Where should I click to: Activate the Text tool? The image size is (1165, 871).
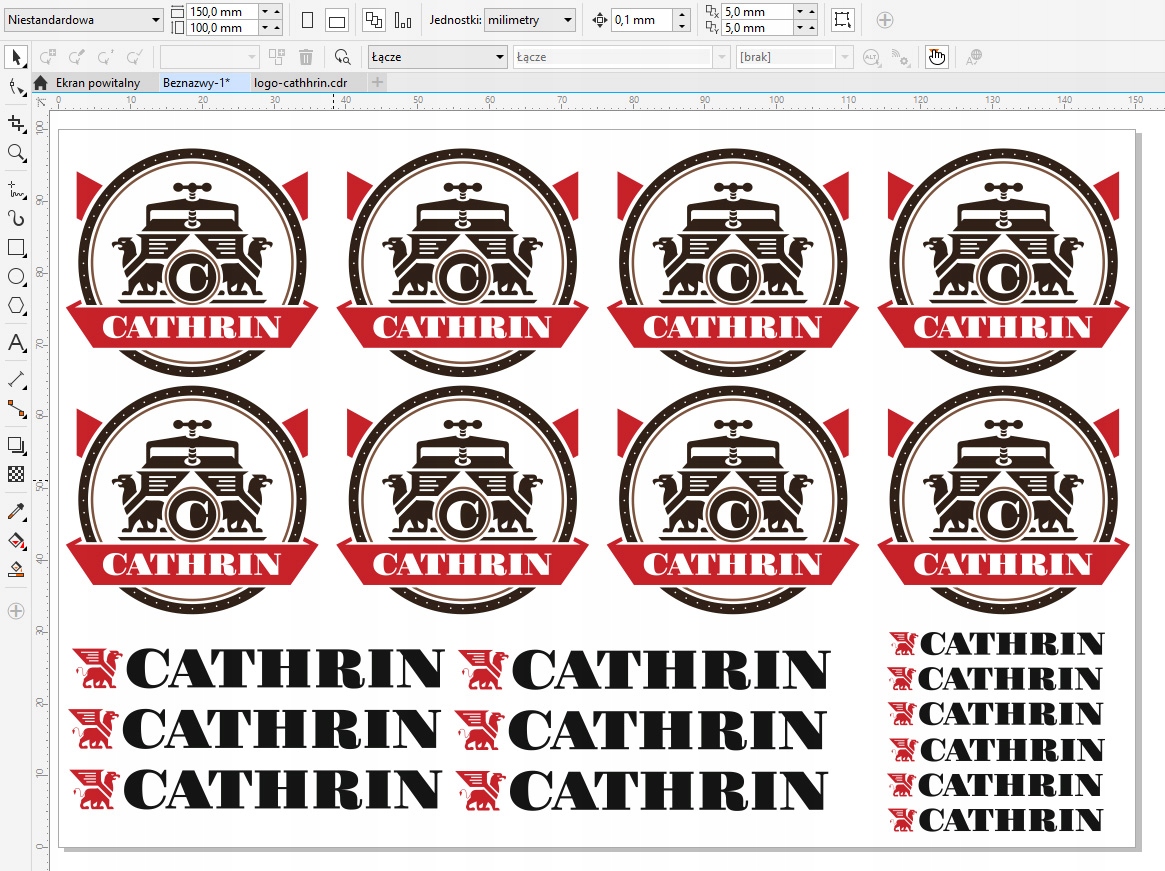15,344
